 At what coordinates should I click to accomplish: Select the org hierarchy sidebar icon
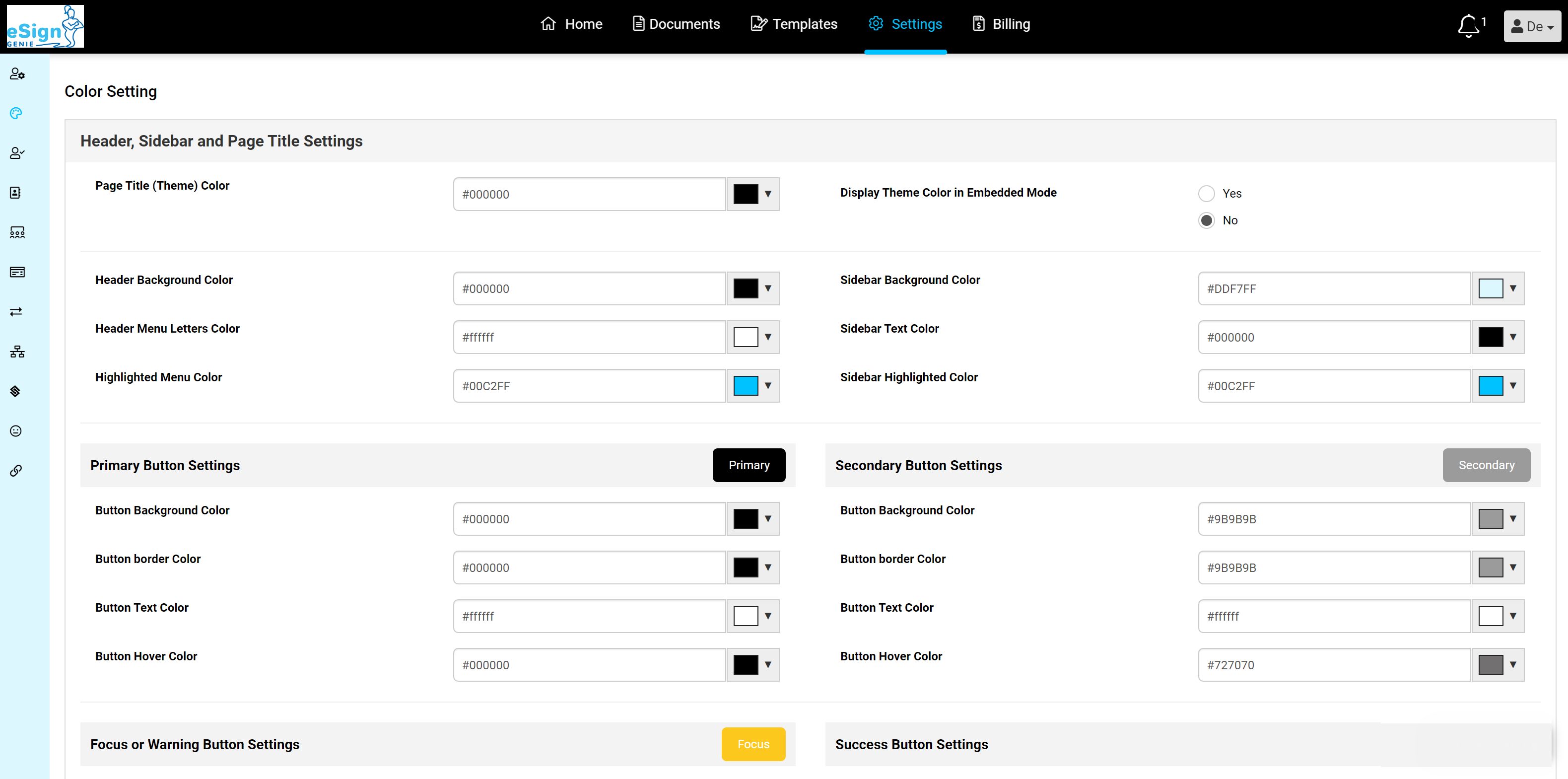pyautogui.click(x=17, y=352)
